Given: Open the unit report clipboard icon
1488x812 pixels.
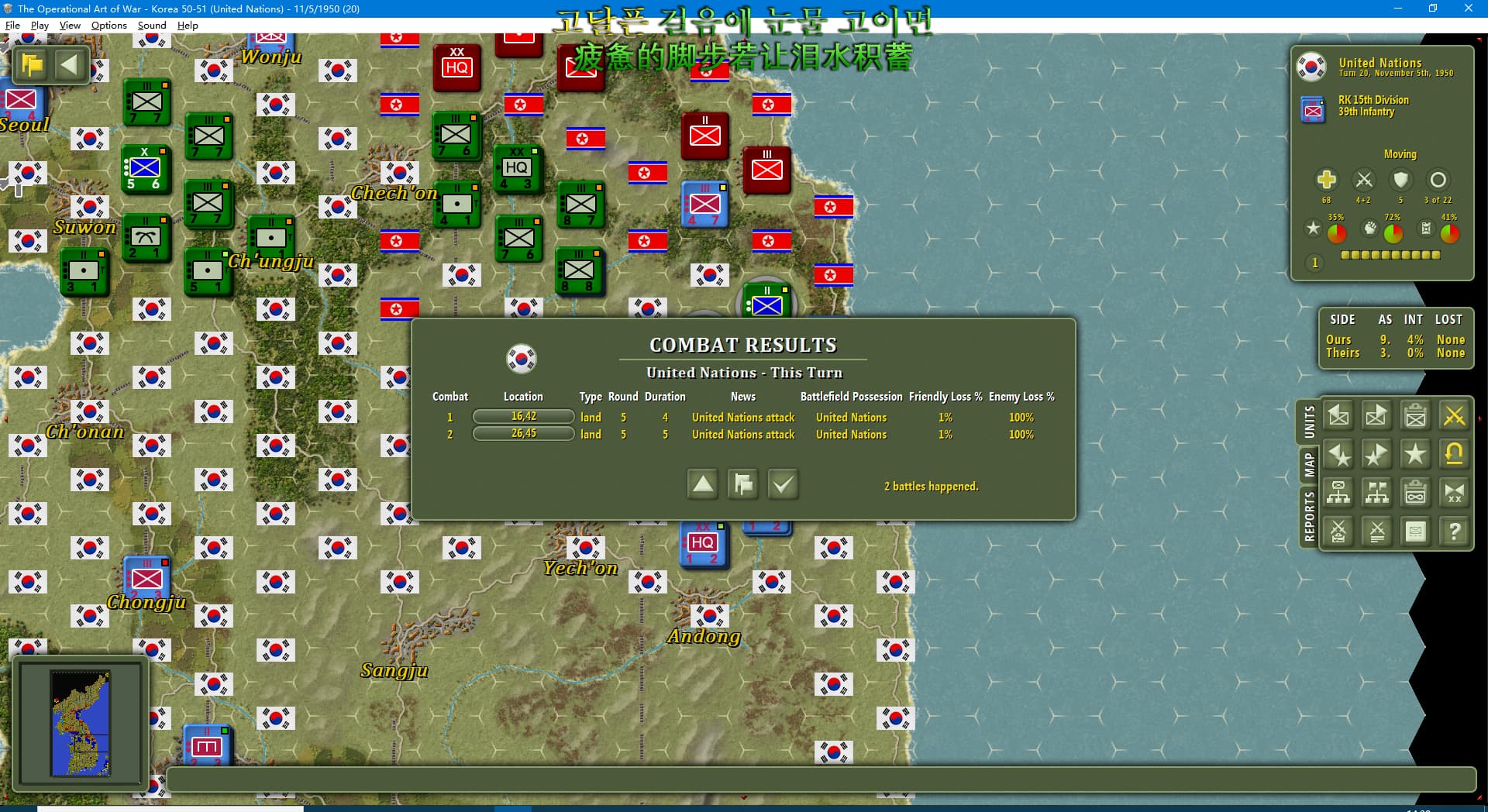Looking at the screenshot, I should pos(1416,416).
